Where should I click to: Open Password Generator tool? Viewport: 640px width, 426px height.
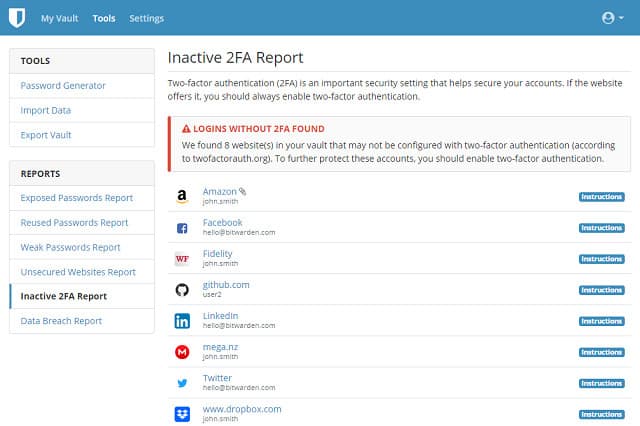(x=82, y=86)
